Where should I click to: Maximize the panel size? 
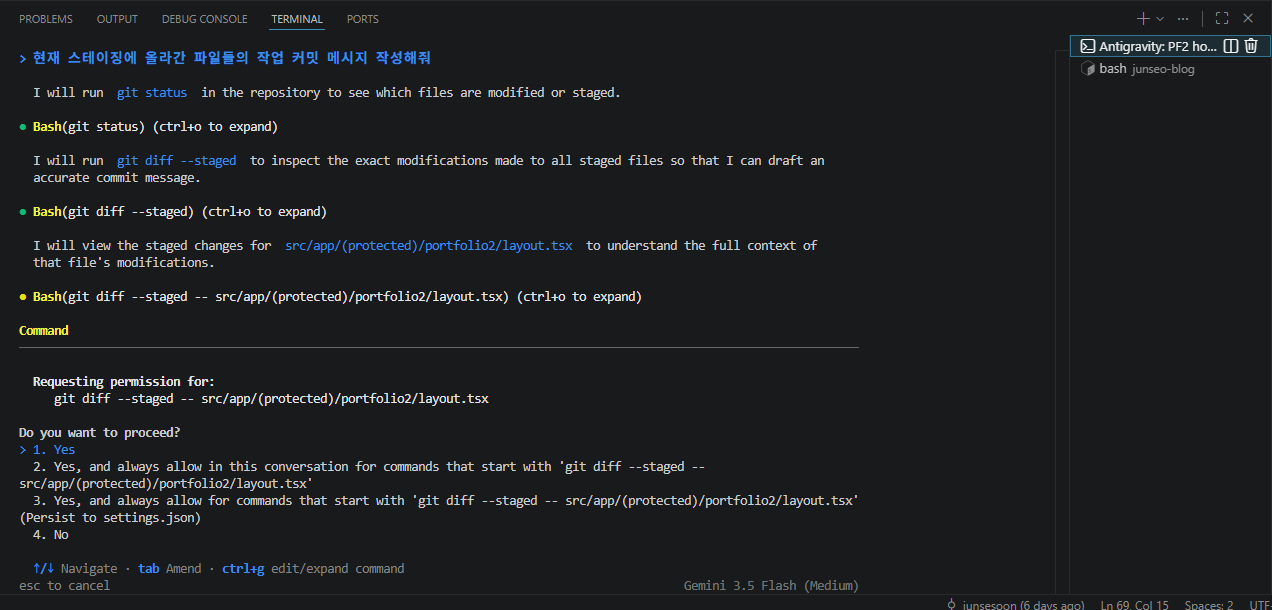point(1222,18)
